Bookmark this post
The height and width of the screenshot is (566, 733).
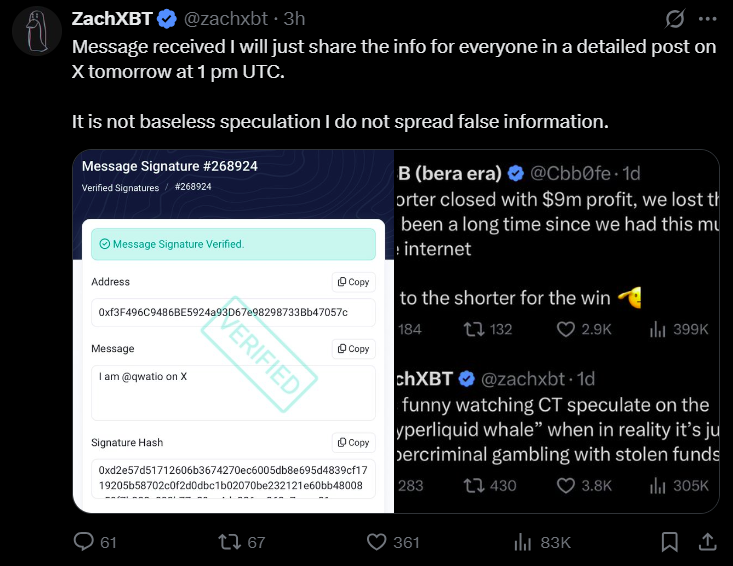tap(669, 542)
